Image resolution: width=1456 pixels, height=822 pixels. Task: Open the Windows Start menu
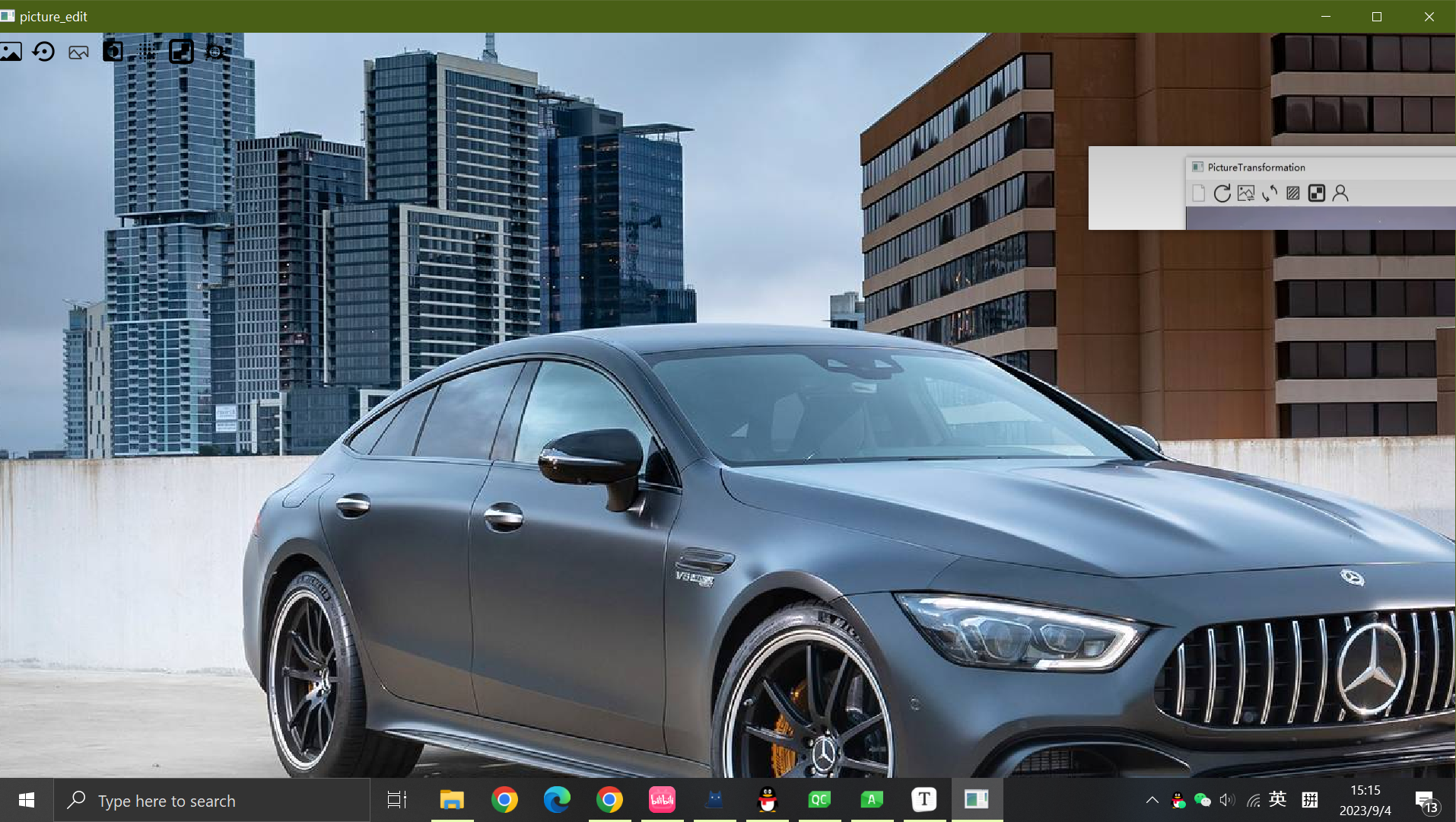coord(27,800)
